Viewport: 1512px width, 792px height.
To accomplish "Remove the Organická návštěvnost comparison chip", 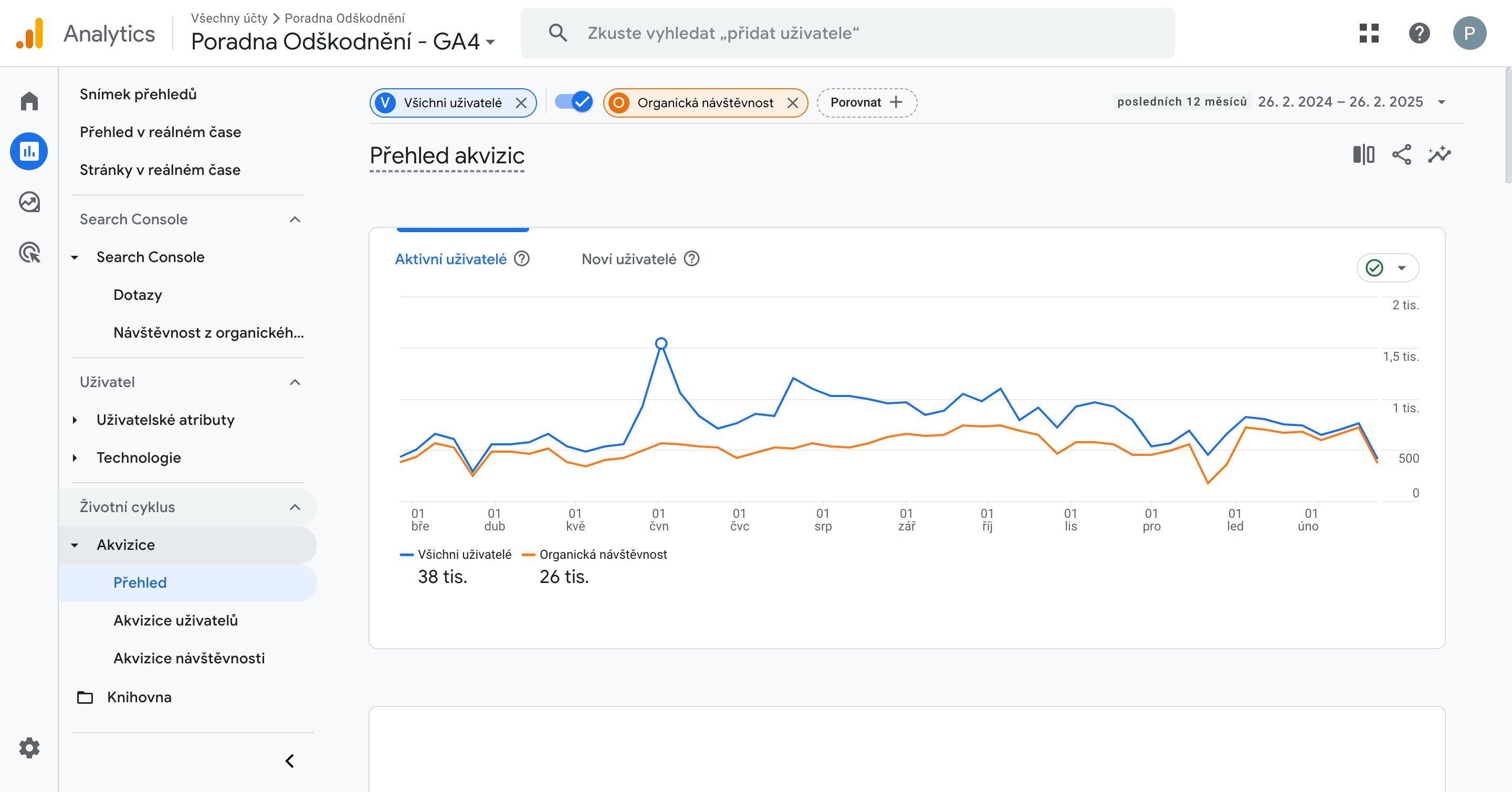I will click(792, 103).
